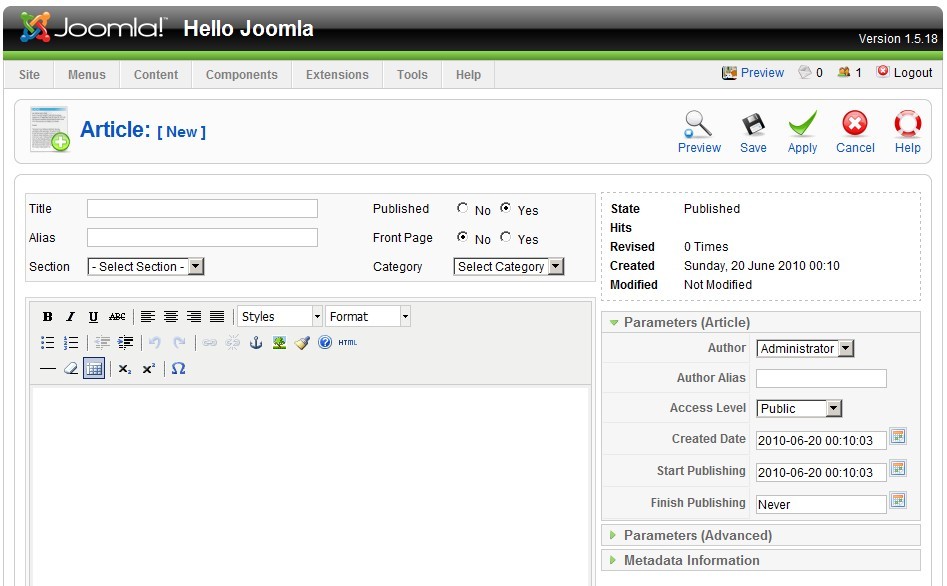Open the editor help (blue question mark)
The height and width of the screenshot is (586, 947).
coord(325,343)
